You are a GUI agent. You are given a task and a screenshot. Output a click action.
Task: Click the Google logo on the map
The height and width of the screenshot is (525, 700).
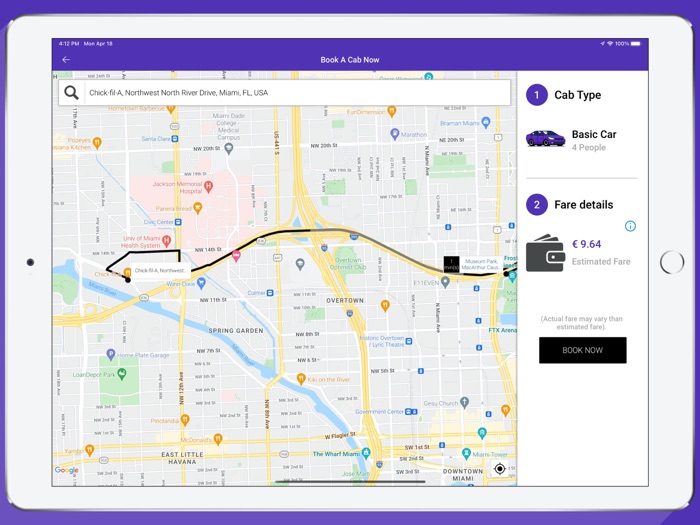click(67, 470)
